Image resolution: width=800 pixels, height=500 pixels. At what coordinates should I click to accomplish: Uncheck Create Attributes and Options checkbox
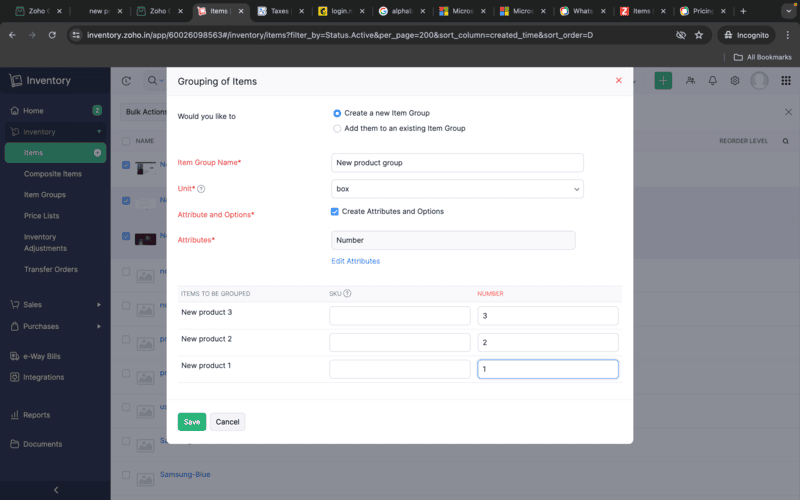click(x=335, y=211)
